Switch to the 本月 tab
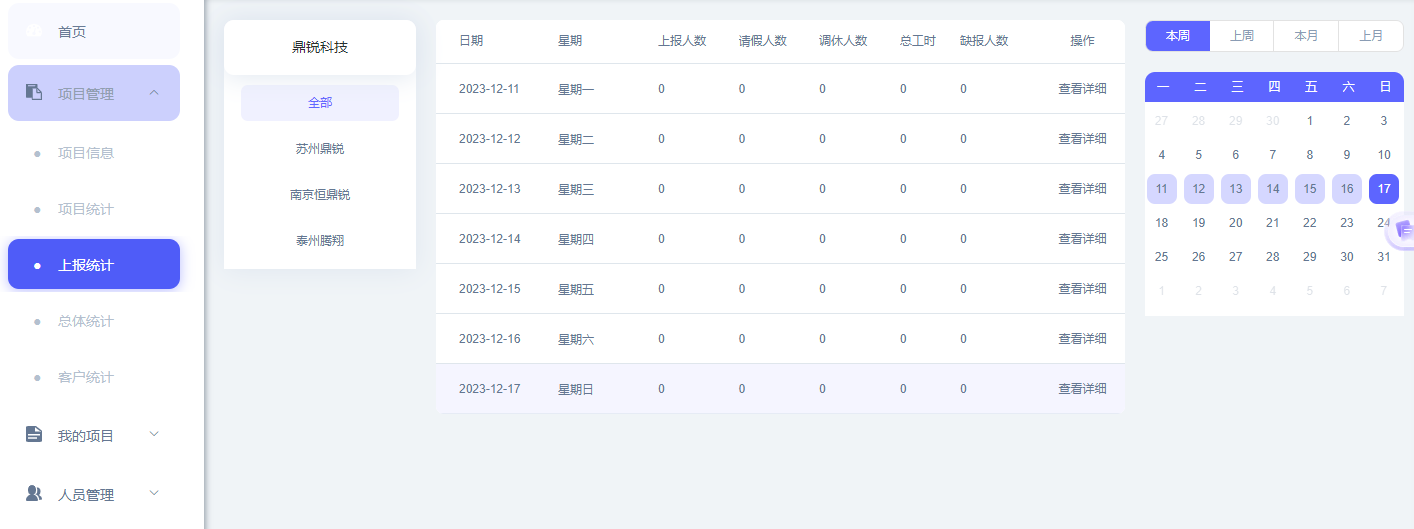The image size is (1414, 529). pos(1305,36)
